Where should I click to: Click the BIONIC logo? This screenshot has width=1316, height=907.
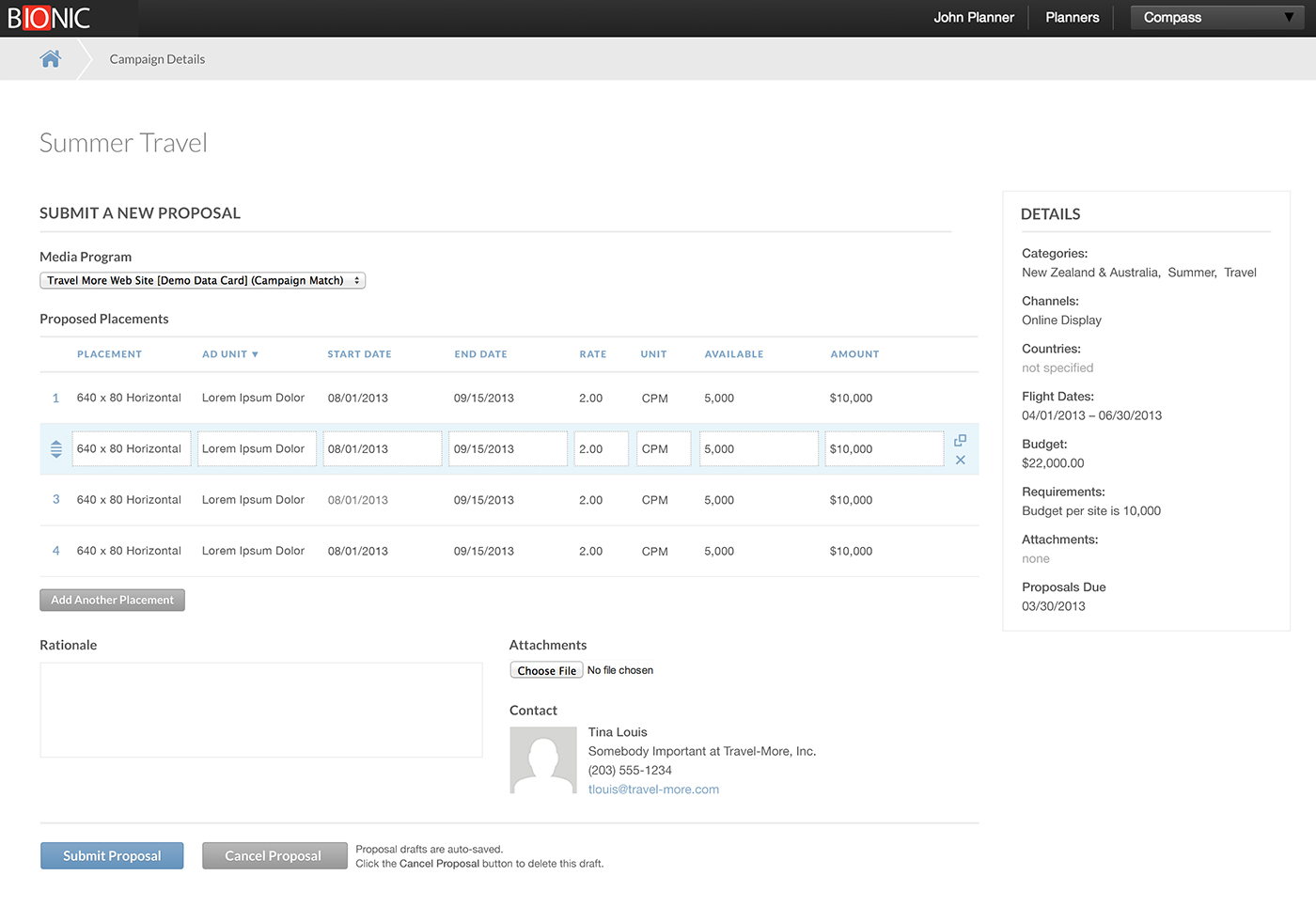[49, 18]
